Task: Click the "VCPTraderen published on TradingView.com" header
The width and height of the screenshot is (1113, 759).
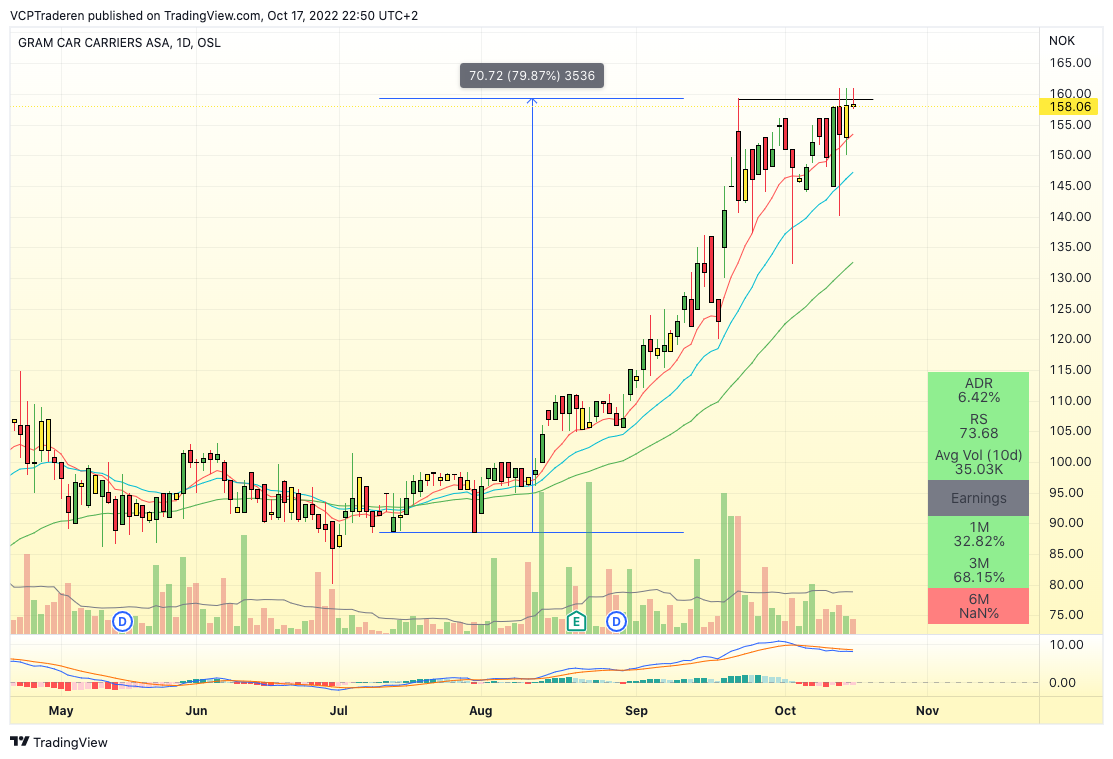Action: [x=136, y=16]
